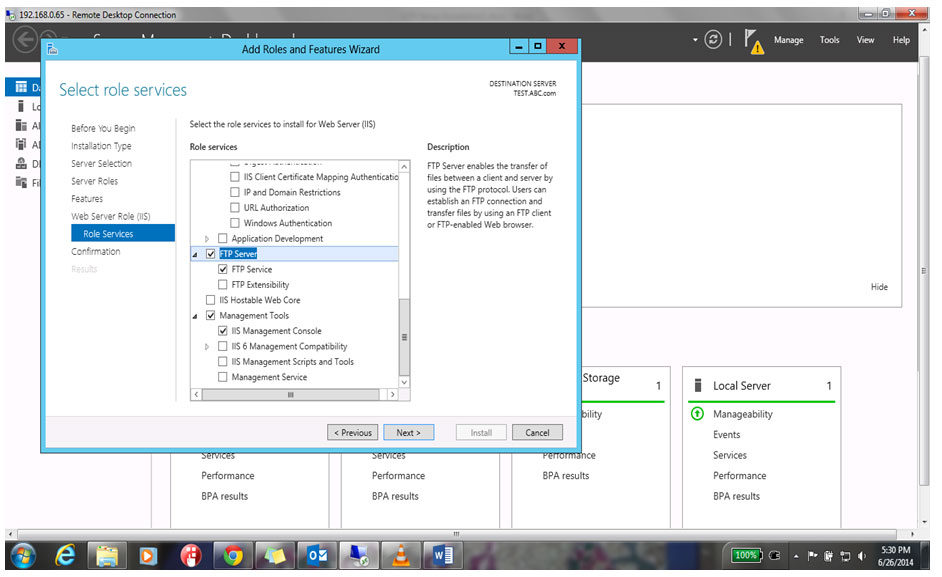
Task: Open File Explorer from the taskbar
Action: 107,555
